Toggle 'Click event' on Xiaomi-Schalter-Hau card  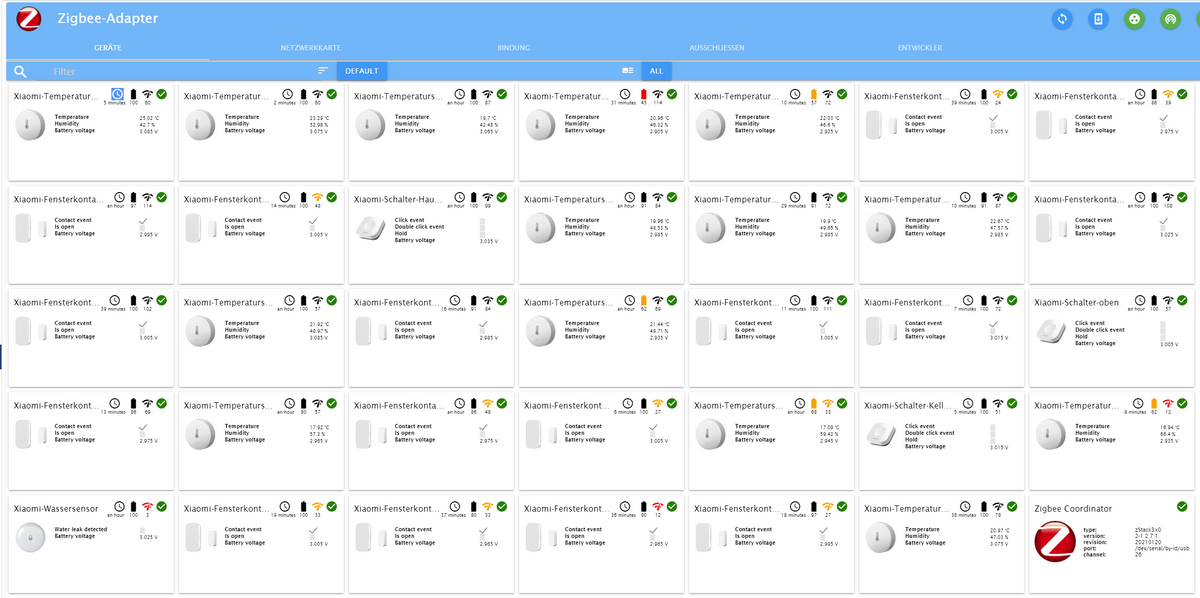(482, 220)
